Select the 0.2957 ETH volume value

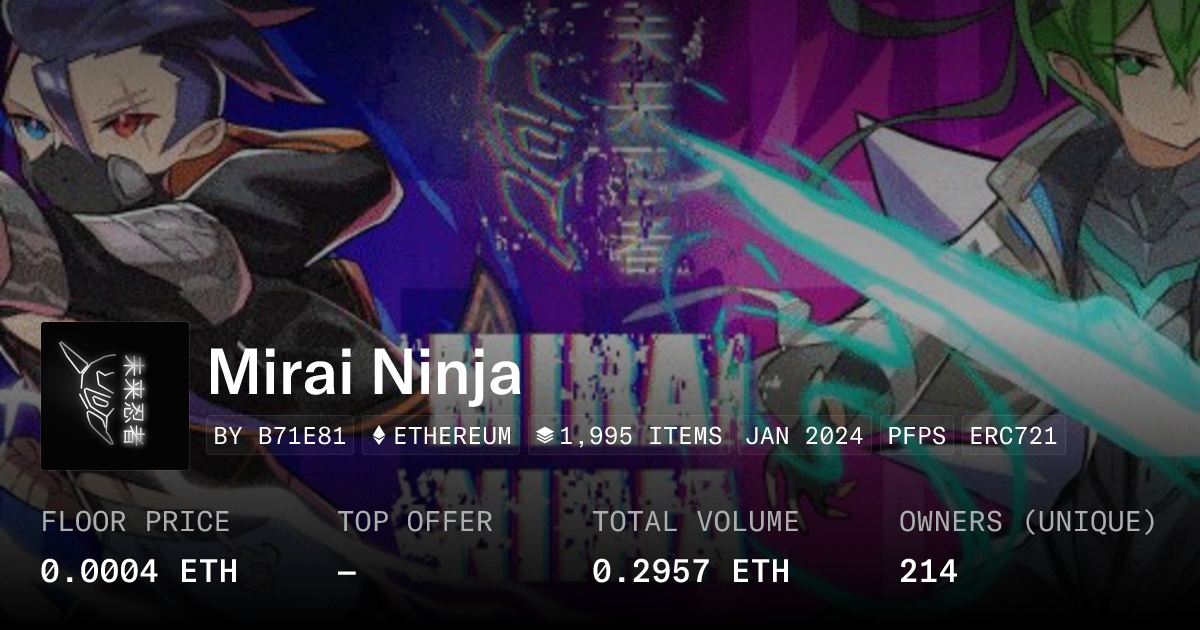(691, 571)
